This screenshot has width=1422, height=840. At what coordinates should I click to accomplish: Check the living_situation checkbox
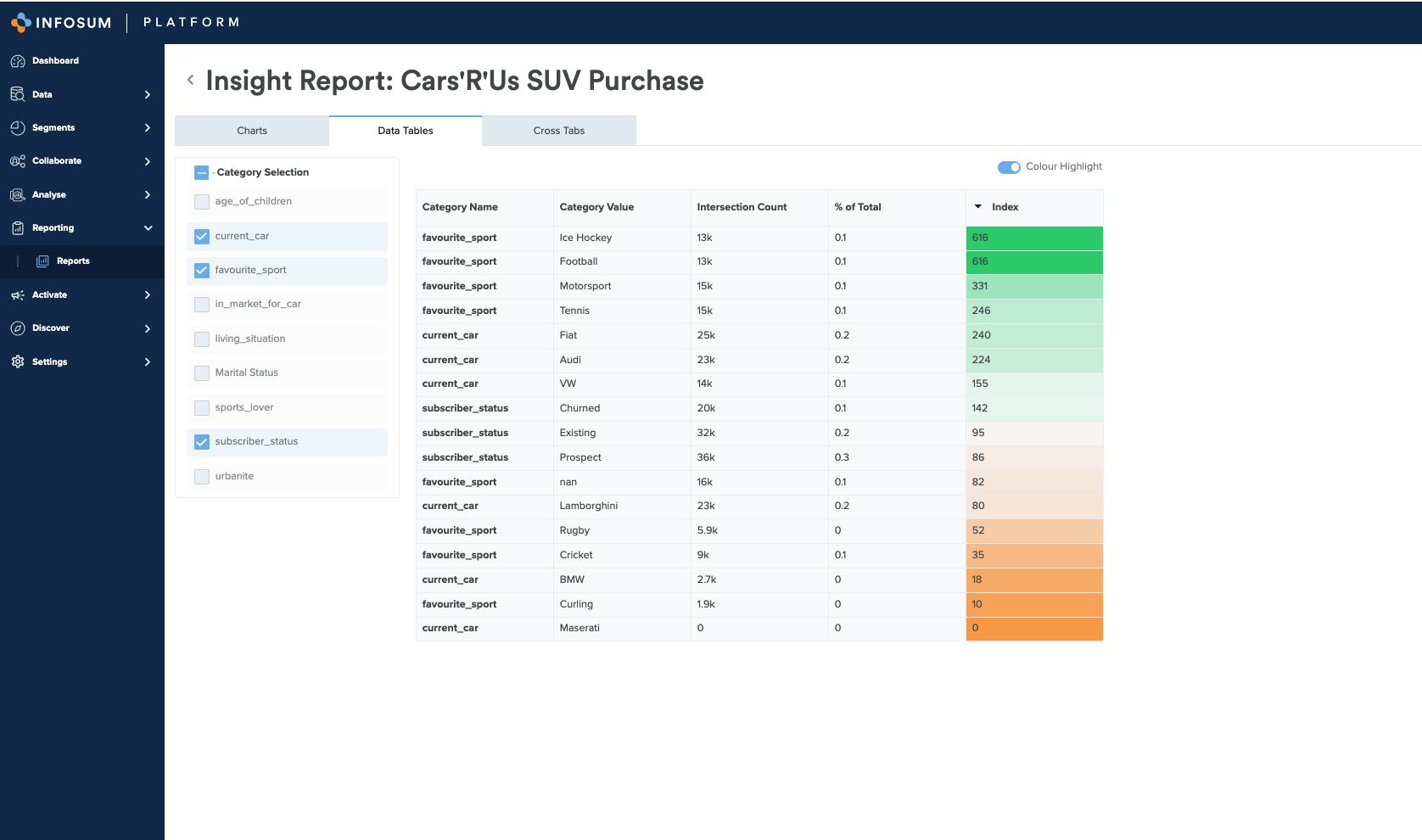[202, 339]
